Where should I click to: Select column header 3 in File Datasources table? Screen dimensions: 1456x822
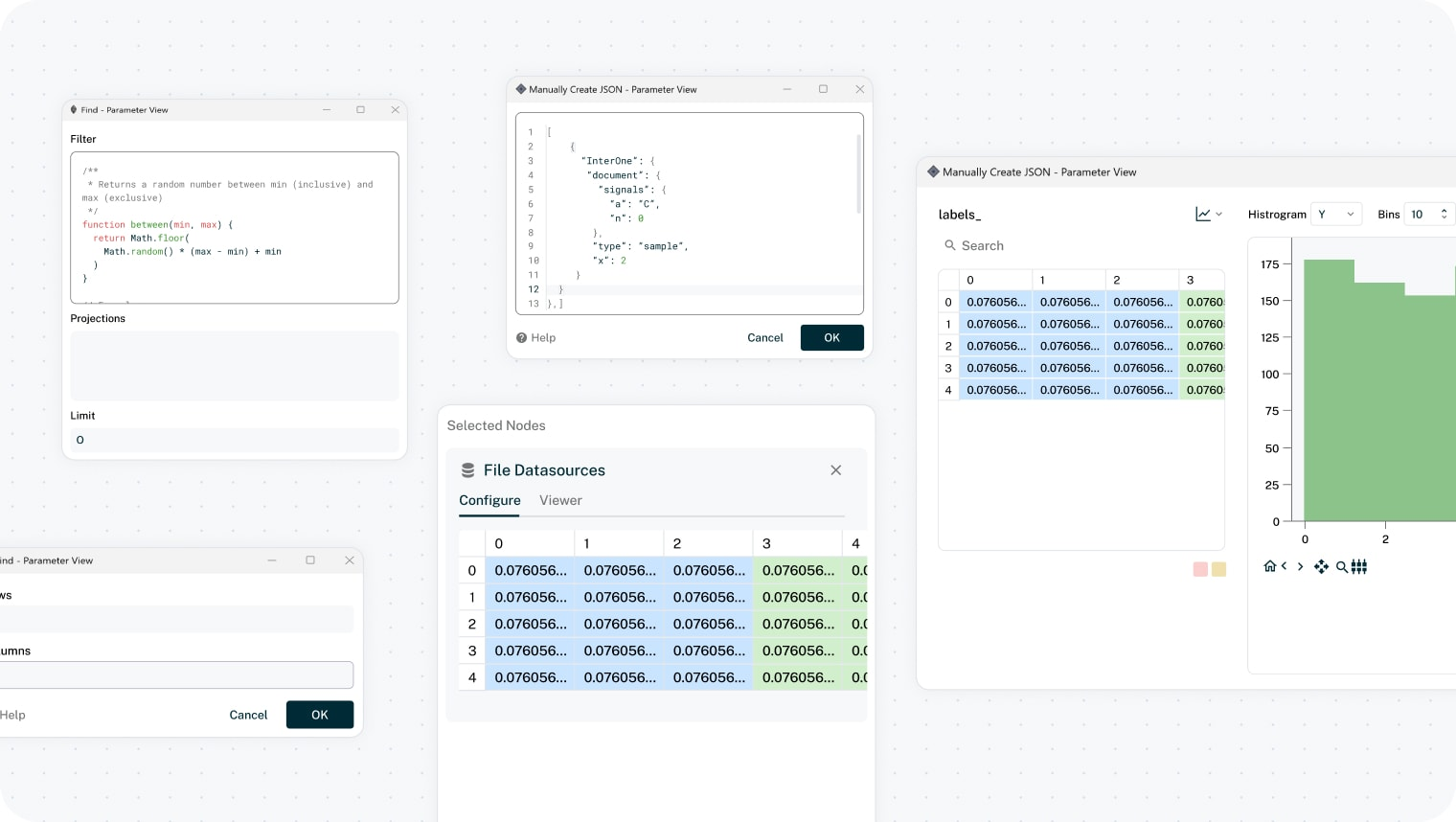point(798,543)
